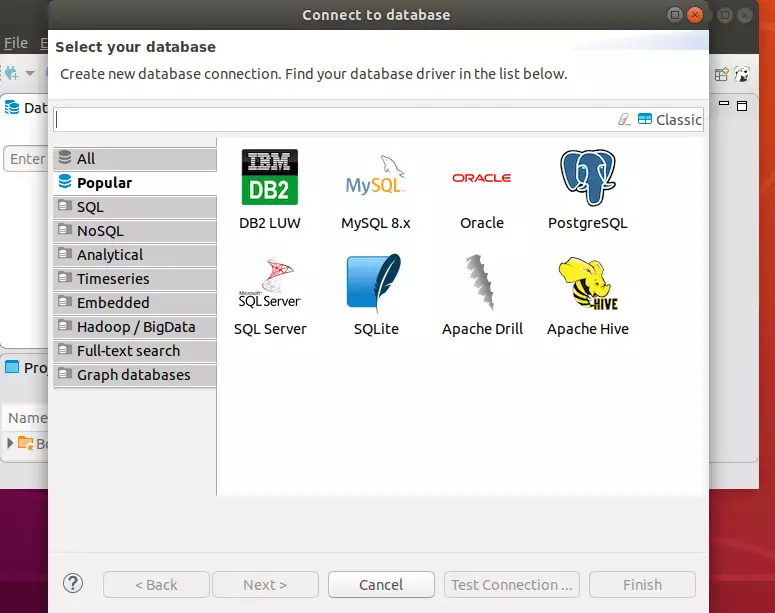
Task: Close the Connect to database dialog
Action: [695, 15]
